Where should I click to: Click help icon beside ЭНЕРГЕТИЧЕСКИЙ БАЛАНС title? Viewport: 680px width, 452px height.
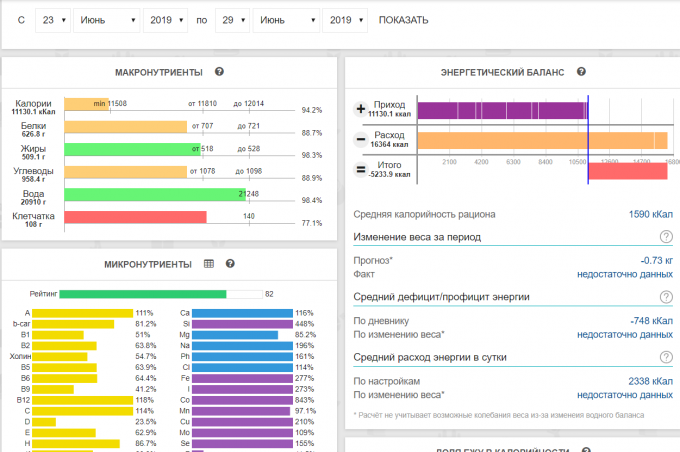pyautogui.click(x=581, y=72)
